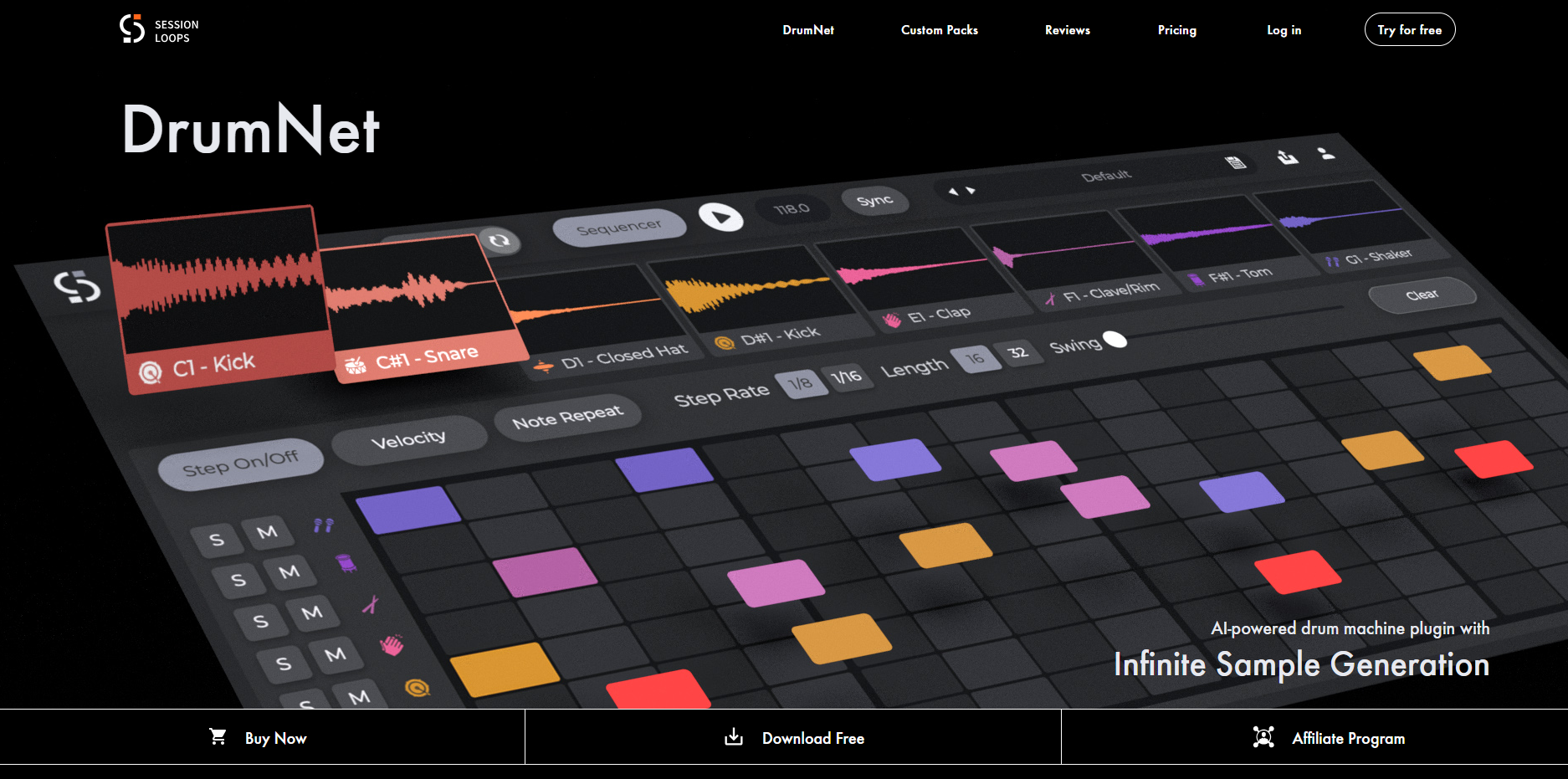Select the D1 - Closed Hat pad
This screenshot has height=779, width=1568.
(x=598, y=323)
